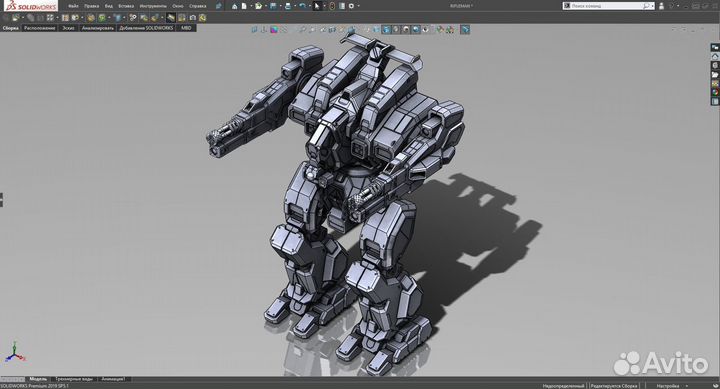Expand the New document dropdown arrow
Image resolution: width=720 pixels, height=389 pixels.
pos(251,6)
